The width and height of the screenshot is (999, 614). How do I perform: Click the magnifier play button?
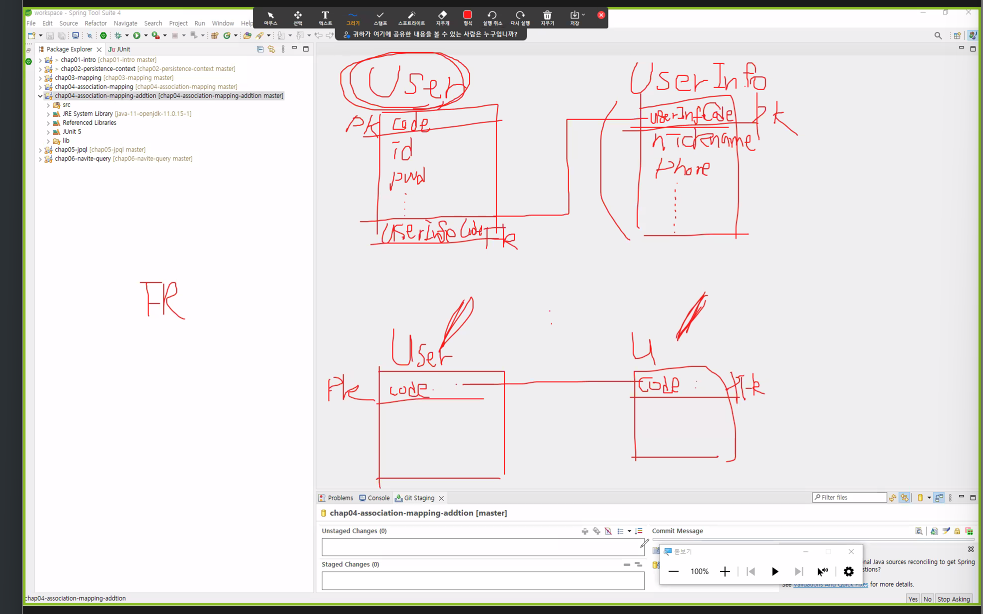[x=775, y=571]
